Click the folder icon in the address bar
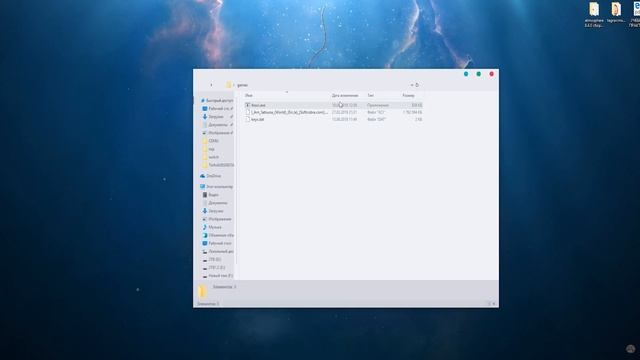 click(229, 85)
